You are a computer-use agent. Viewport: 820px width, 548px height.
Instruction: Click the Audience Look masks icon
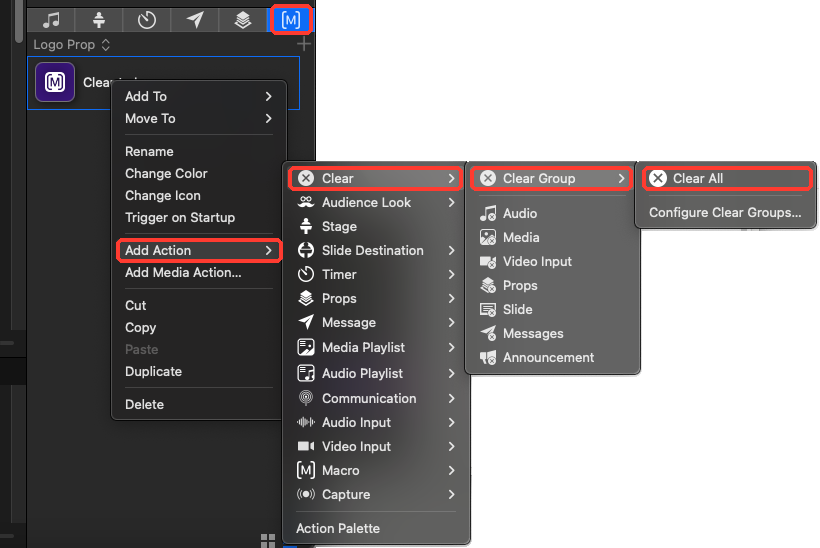click(x=306, y=202)
